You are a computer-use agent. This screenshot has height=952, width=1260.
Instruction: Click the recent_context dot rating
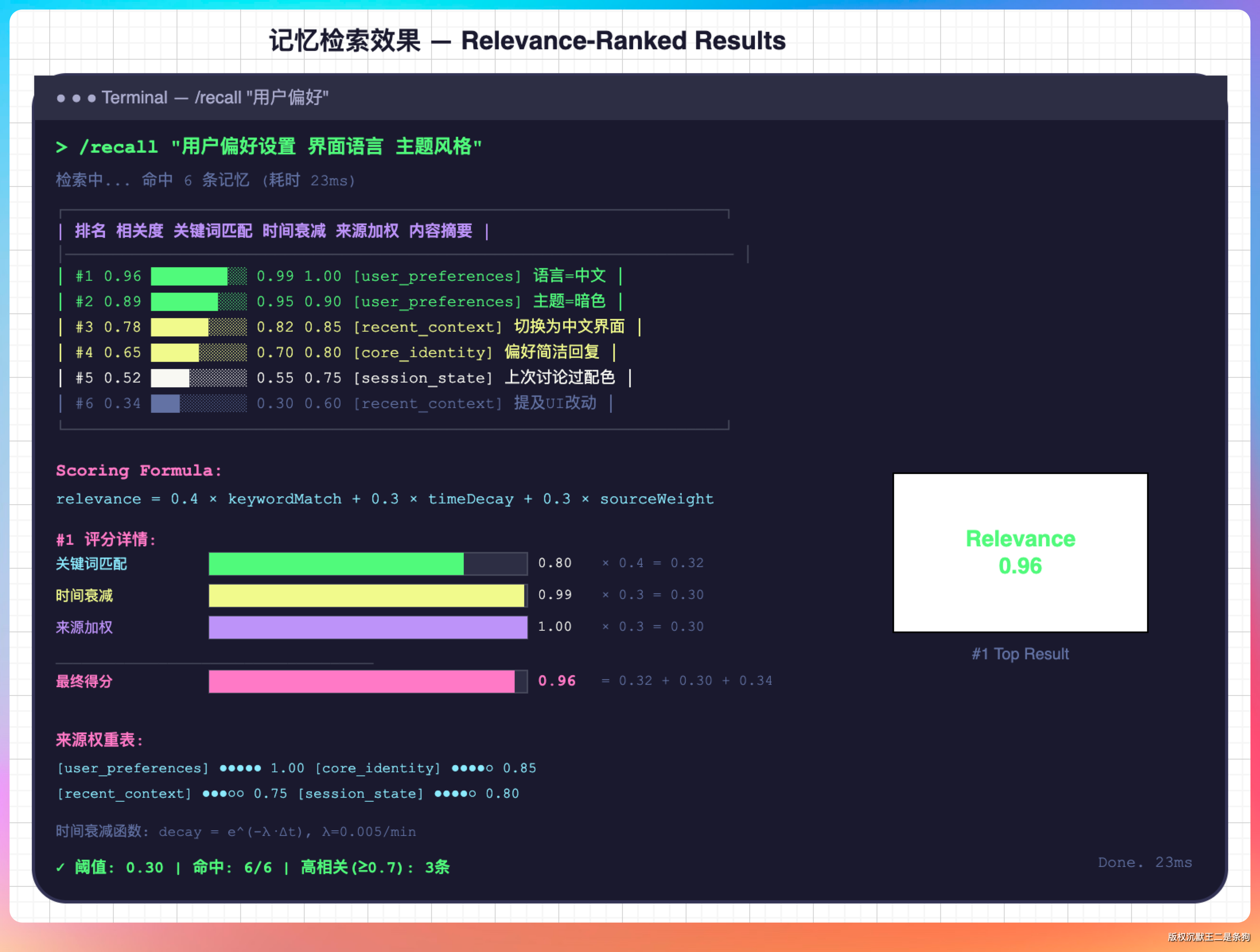pyautogui.click(x=223, y=794)
